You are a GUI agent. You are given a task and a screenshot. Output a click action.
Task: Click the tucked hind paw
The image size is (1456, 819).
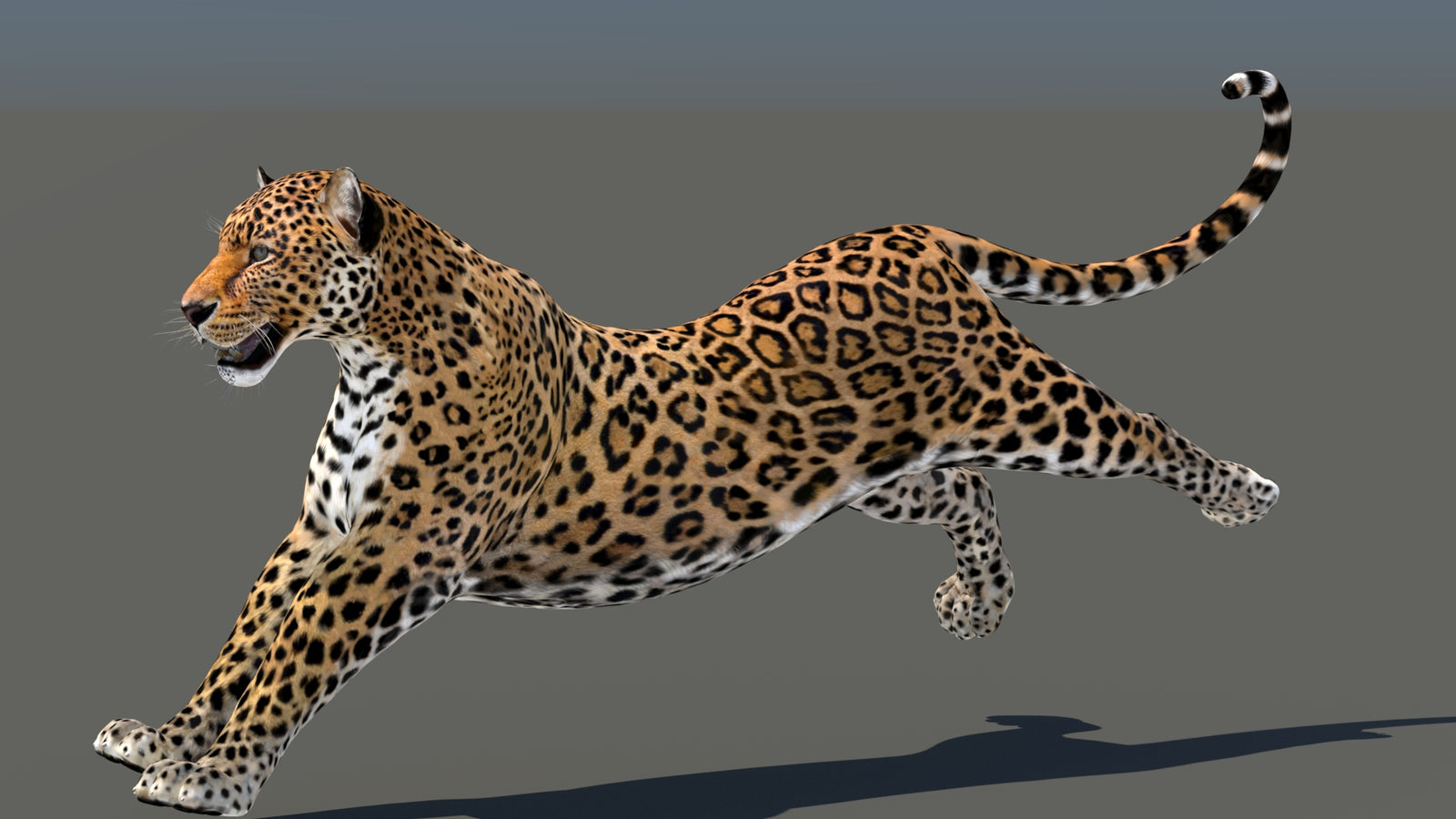969,610
